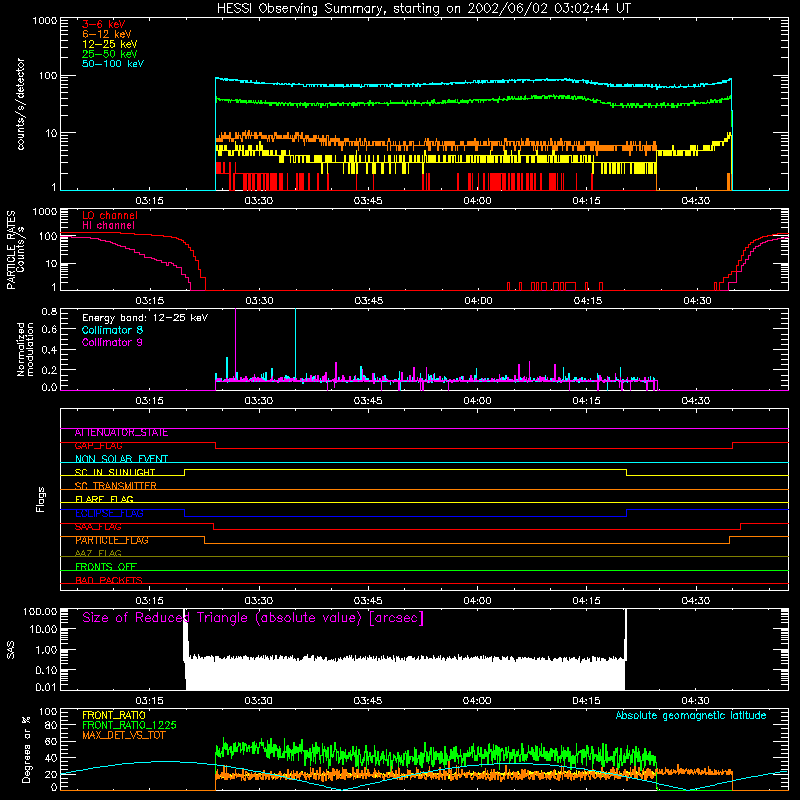Click the SAS axis label
The height and width of the screenshot is (800, 800).
pos(10,650)
